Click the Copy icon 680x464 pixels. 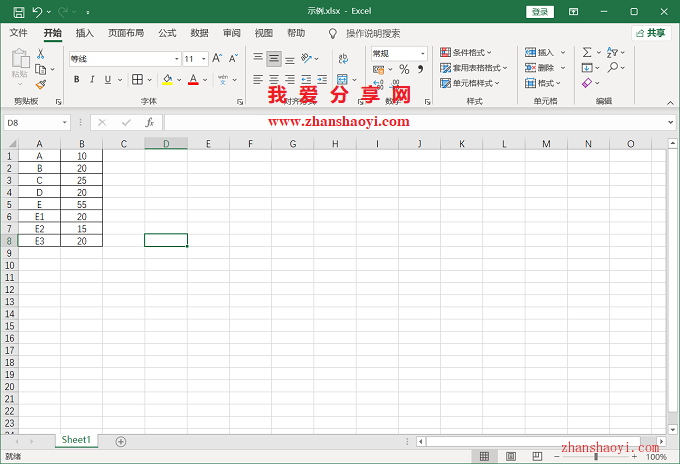tap(41, 69)
